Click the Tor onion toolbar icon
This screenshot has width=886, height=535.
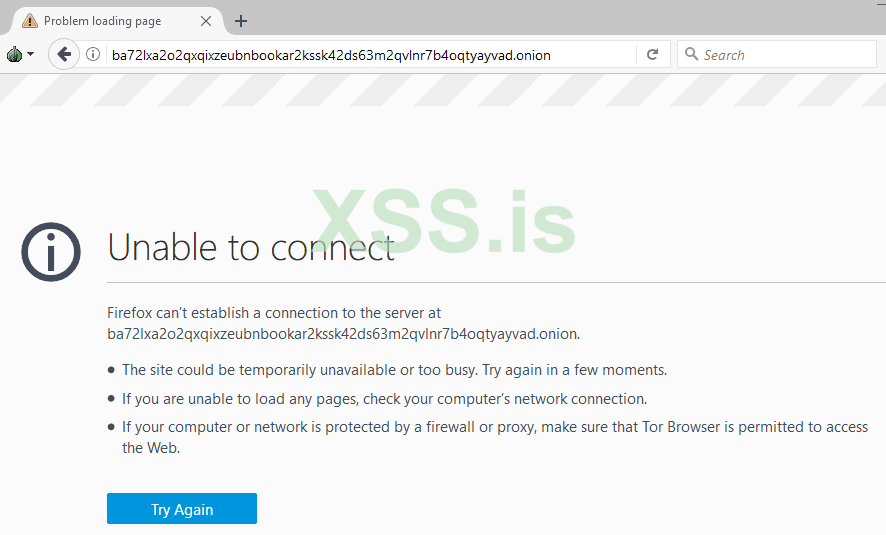click(14, 55)
